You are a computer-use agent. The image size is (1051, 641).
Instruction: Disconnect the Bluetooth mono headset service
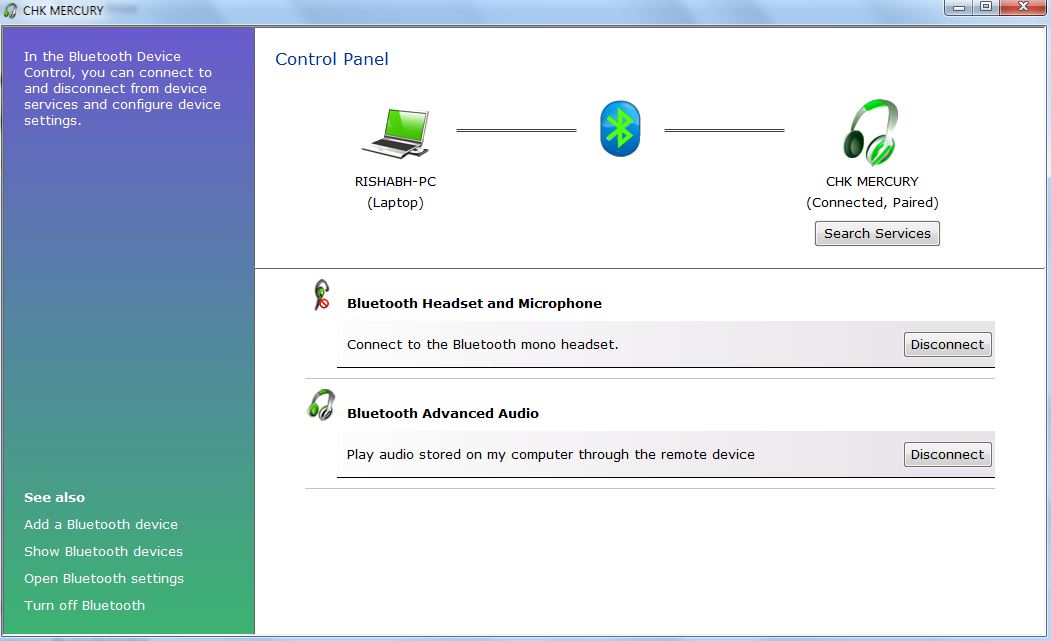(947, 345)
